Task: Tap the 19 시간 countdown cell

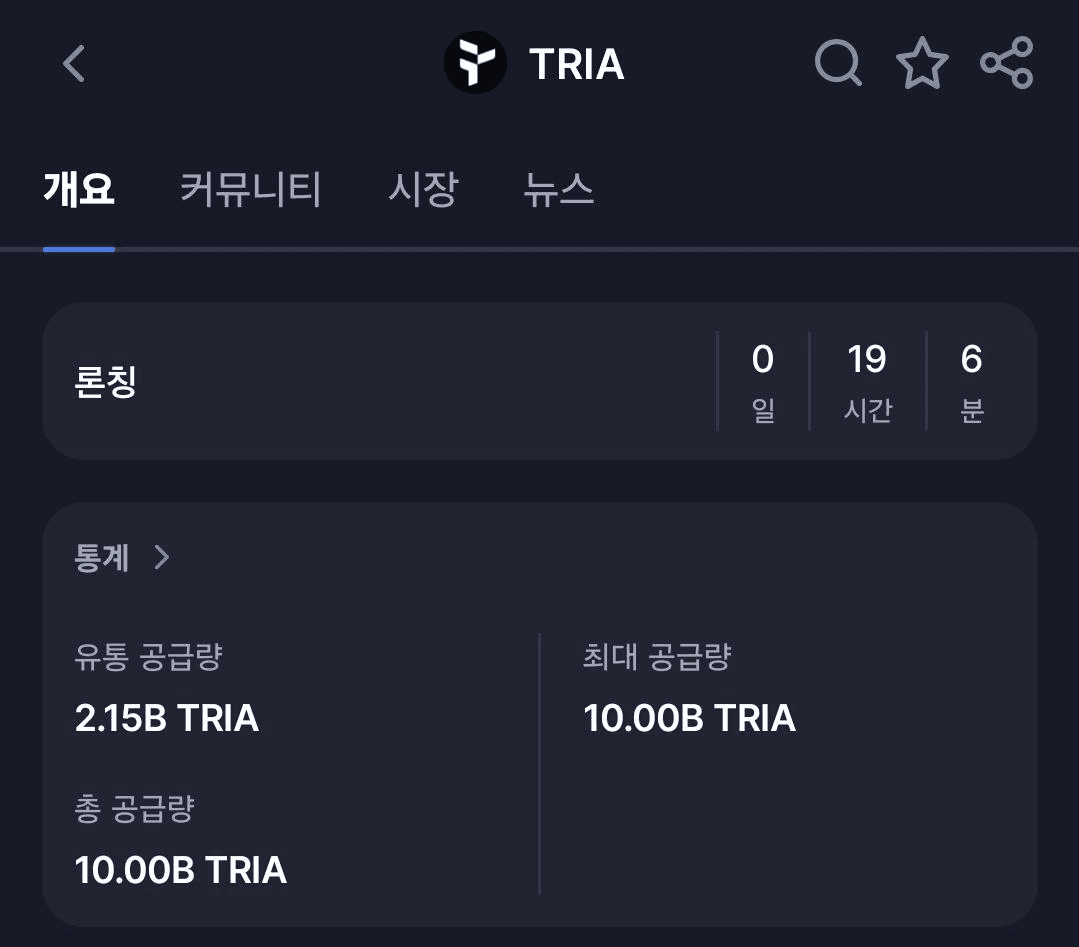Action: point(867,382)
